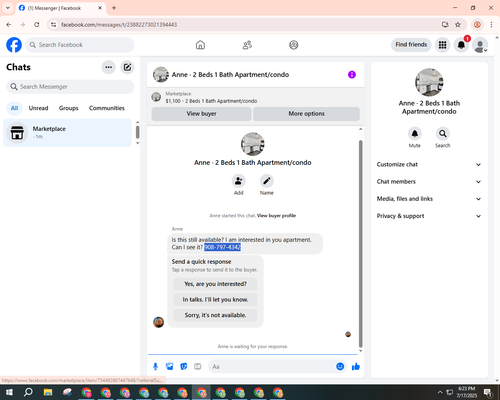The height and width of the screenshot is (400, 500).
Task: Edit chat name with the pencil icon
Action: point(267,181)
